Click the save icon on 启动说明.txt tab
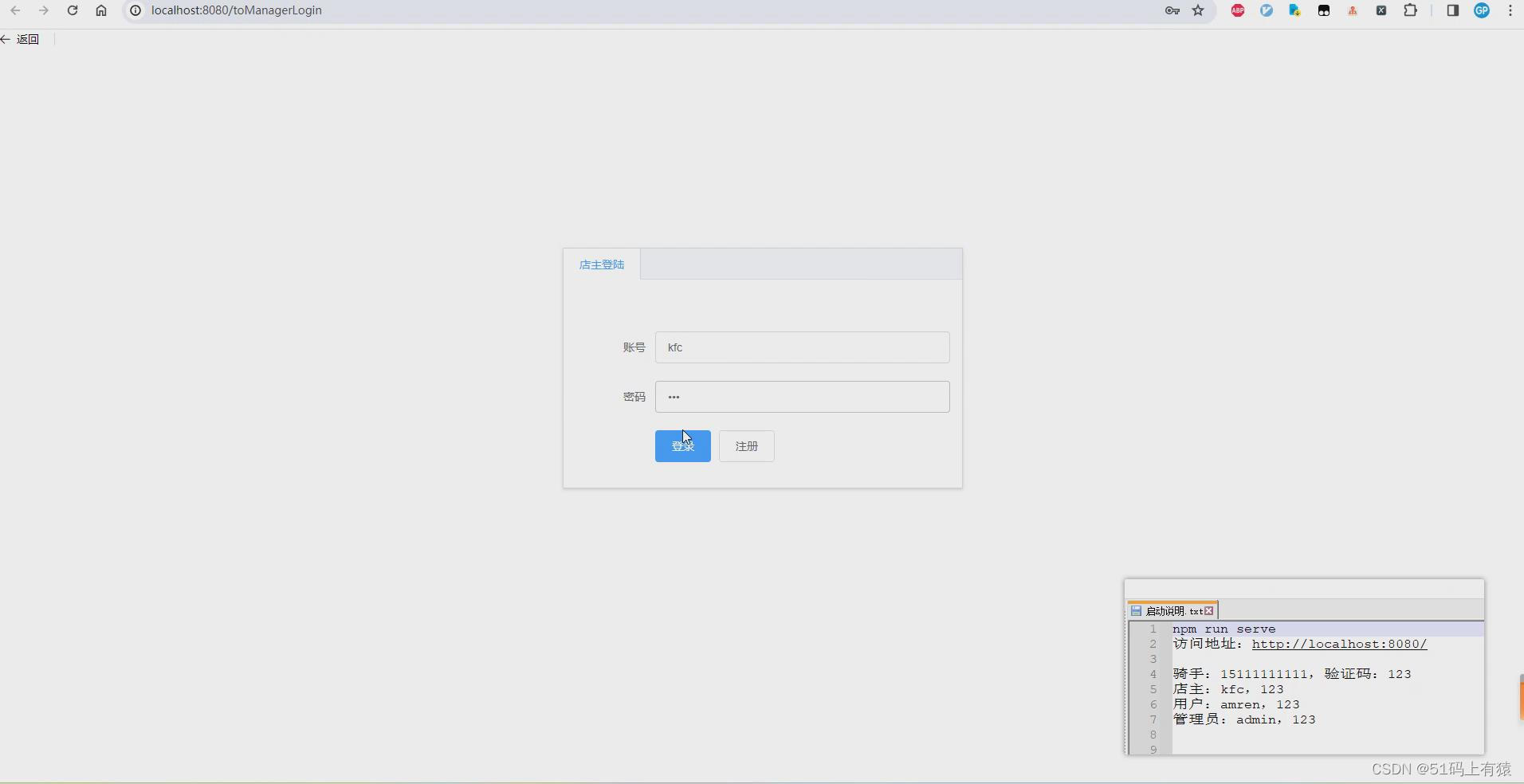The width and height of the screenshot is (1524, 784). (x=1137, y=611)
